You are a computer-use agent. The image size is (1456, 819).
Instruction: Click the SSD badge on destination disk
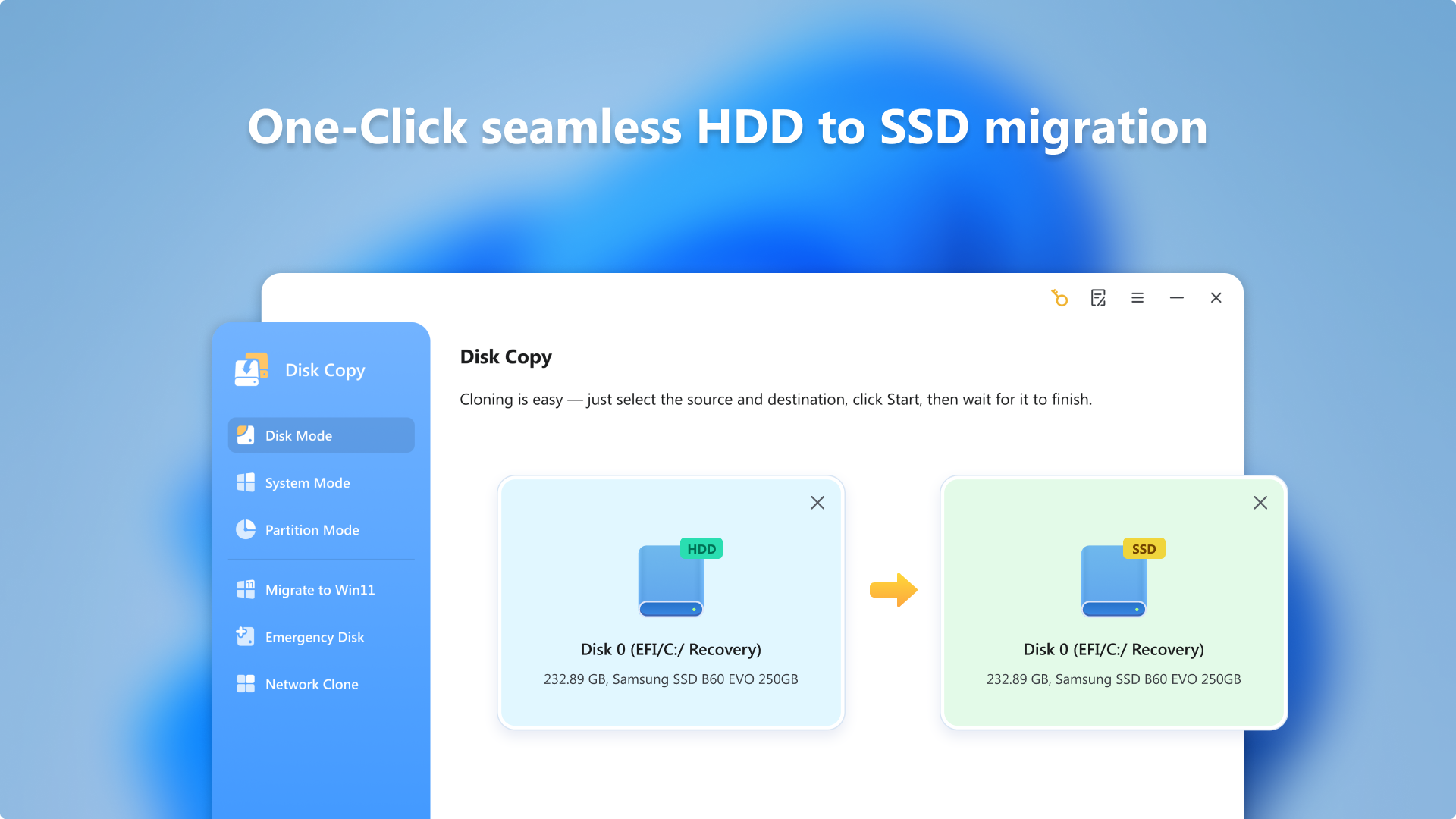(x=1144, y=548)
